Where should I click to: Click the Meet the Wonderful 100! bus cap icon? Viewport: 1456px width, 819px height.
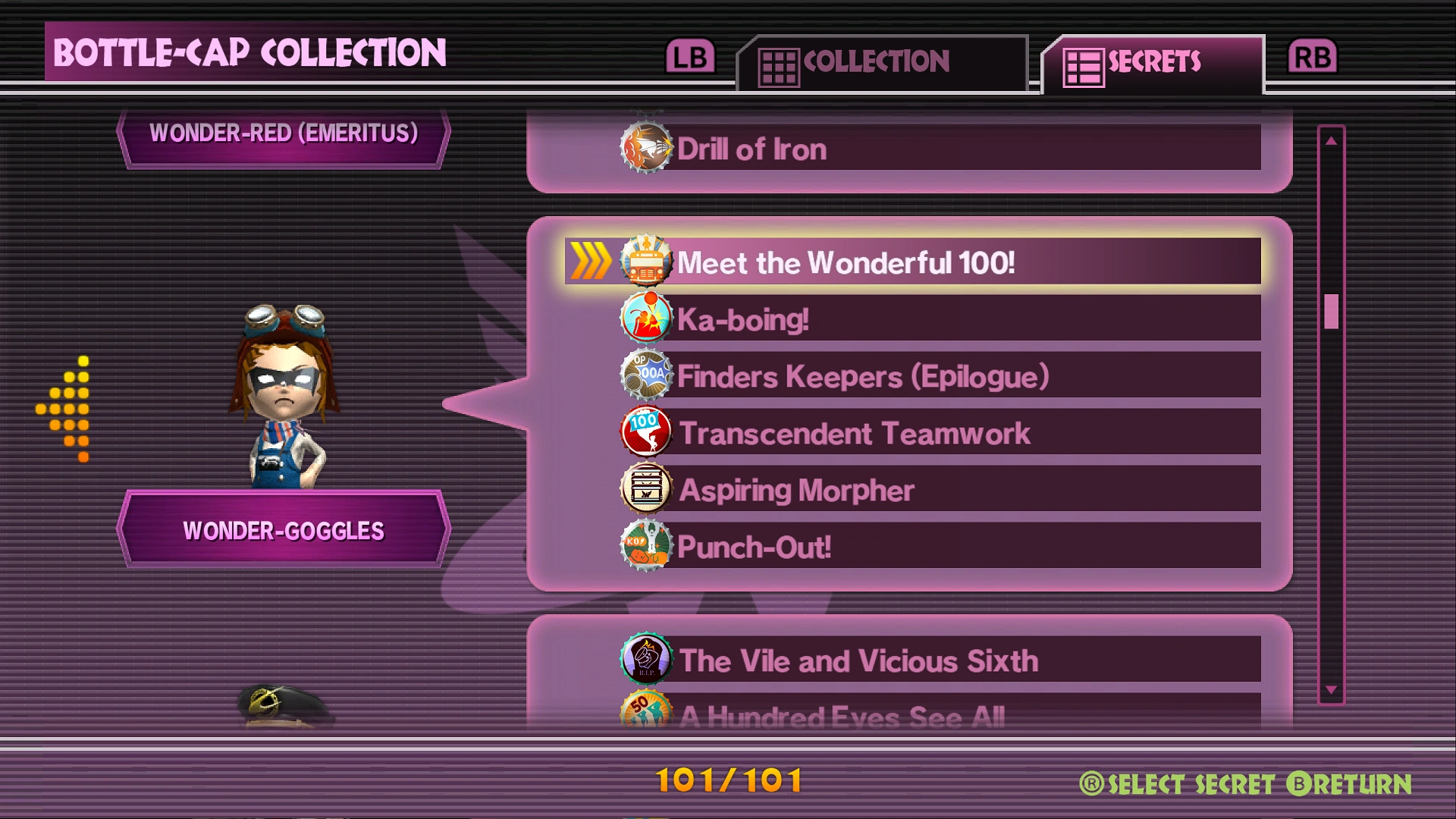tap(646, 261)
